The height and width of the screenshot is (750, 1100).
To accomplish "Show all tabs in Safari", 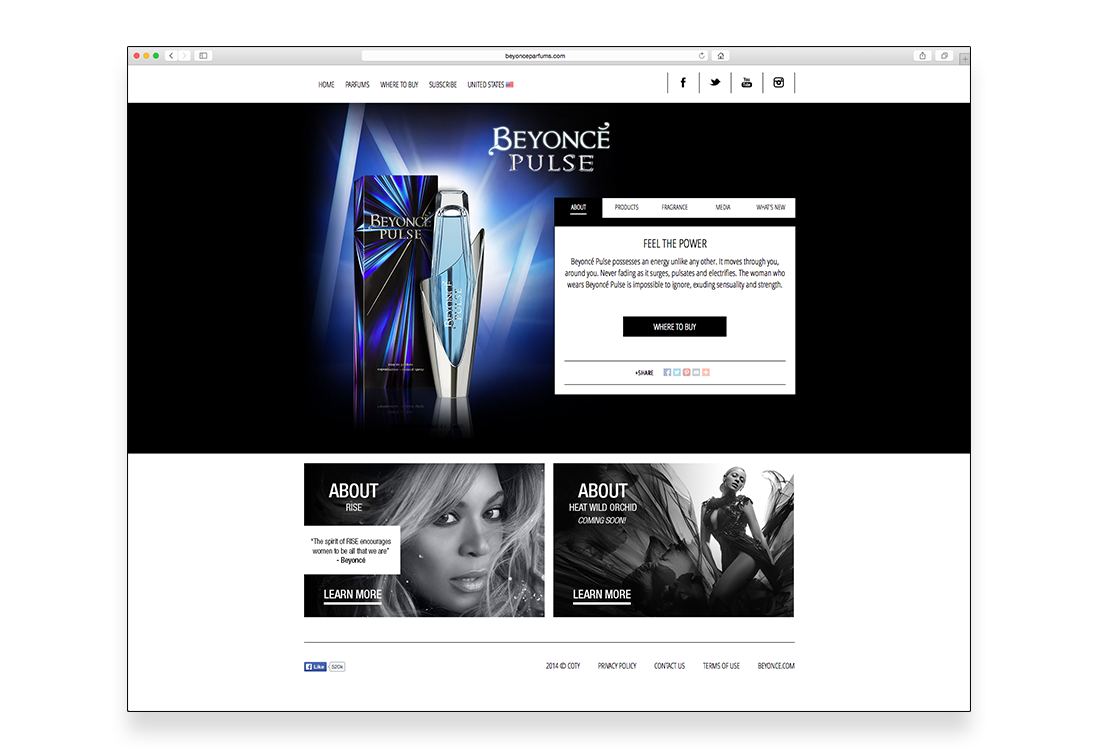I will [944, 55].
